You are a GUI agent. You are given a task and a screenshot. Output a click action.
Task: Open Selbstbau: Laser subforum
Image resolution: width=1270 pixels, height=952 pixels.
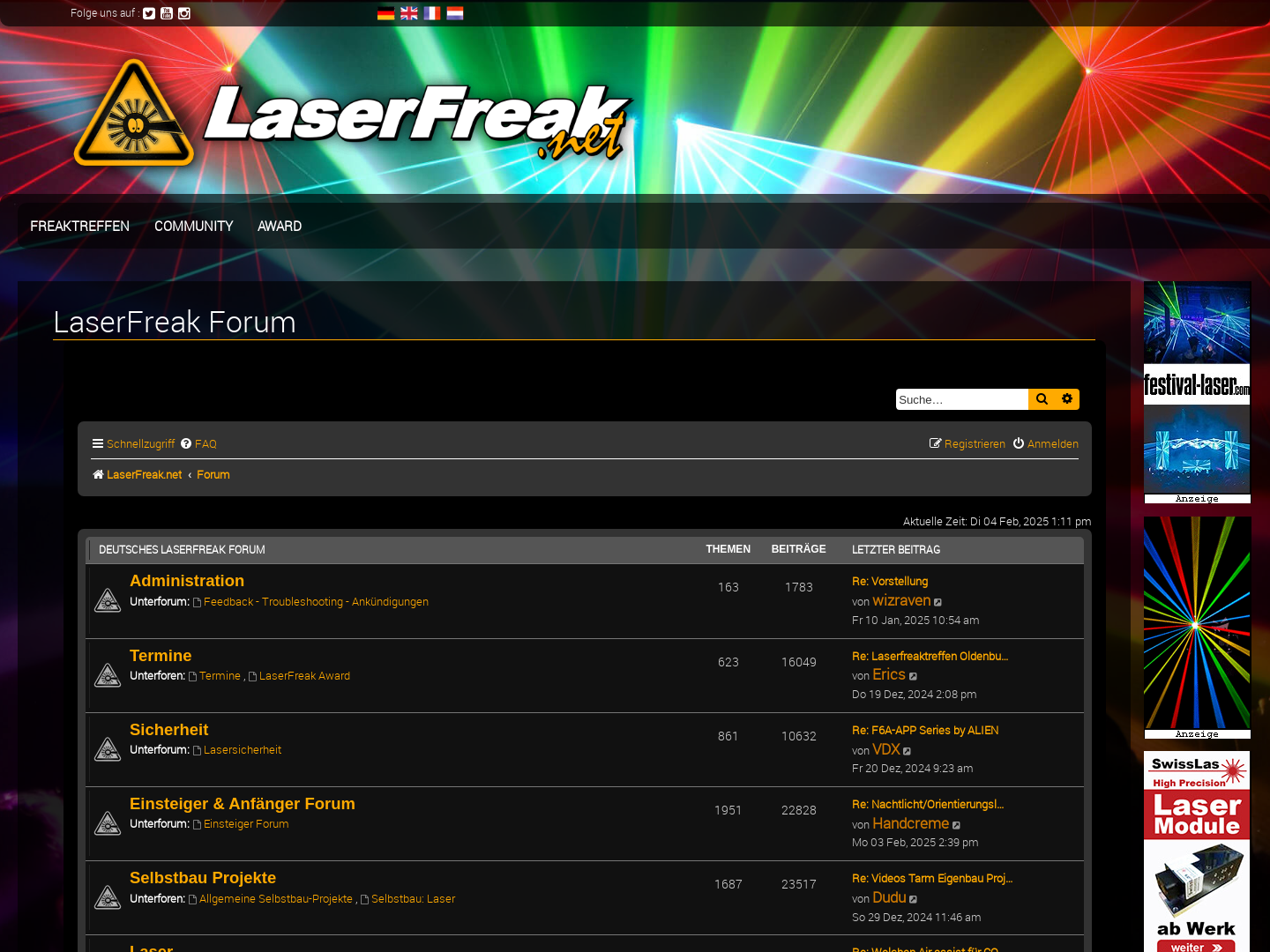point(413,899)
